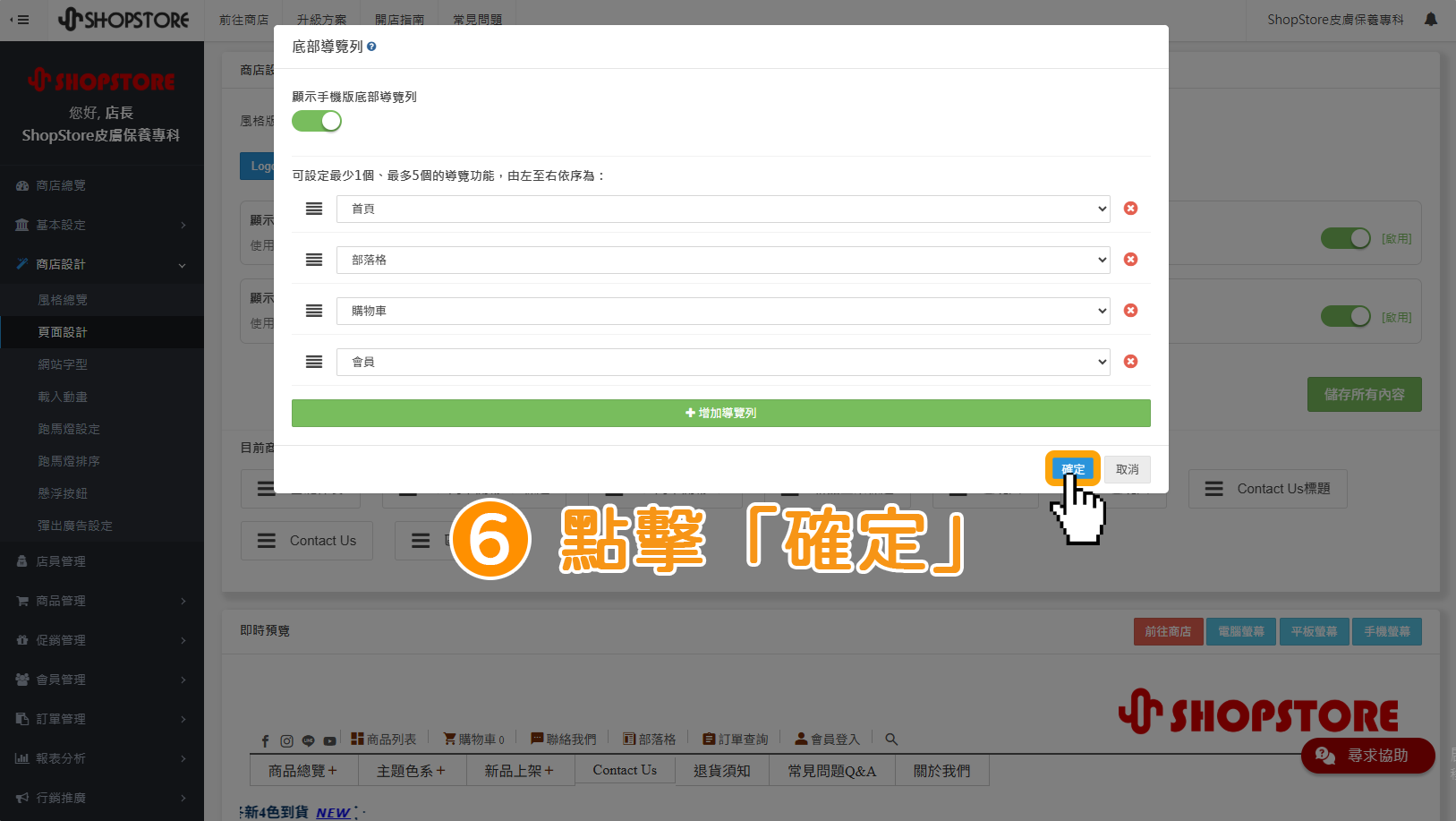Open the help icon next to 底部導覽列
Viewport: 1456px width, 821px height.
[x=371, y=47]
